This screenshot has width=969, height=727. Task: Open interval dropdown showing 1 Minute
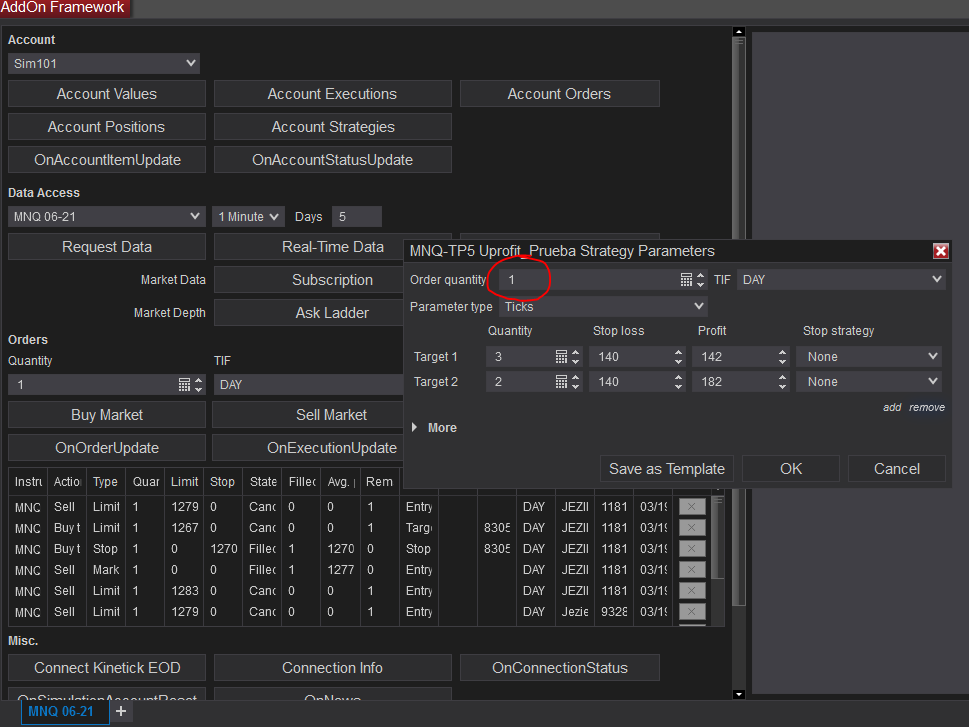pyautogui.click(x=248, y=217)
